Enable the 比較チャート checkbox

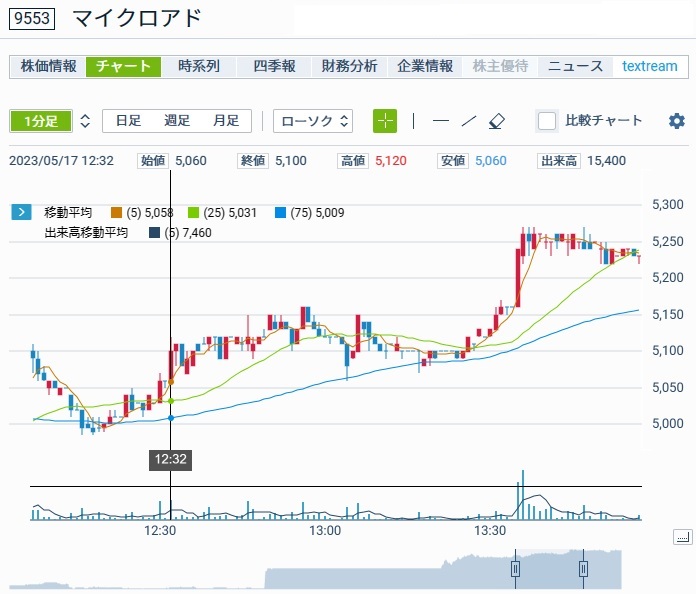547,121
